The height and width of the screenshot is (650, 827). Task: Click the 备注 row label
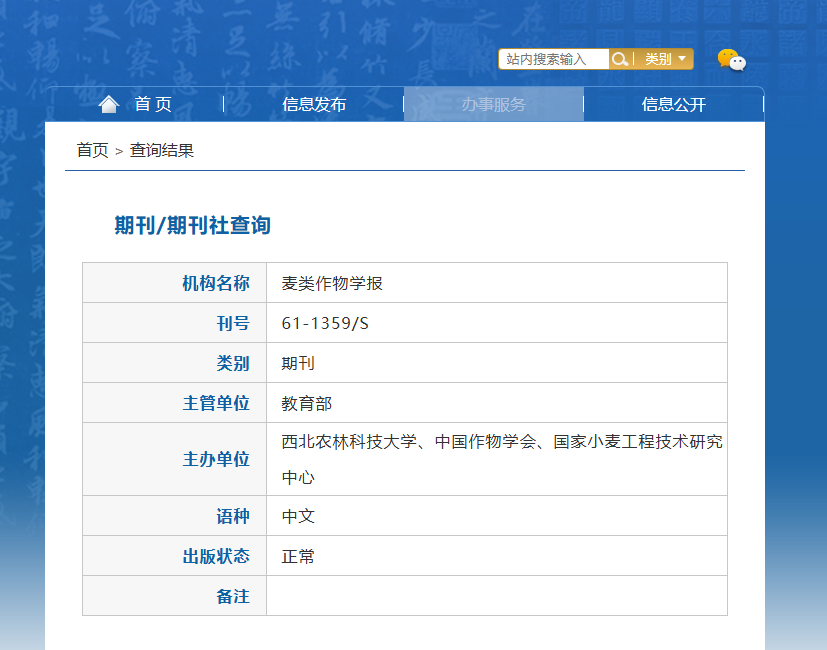233,596
